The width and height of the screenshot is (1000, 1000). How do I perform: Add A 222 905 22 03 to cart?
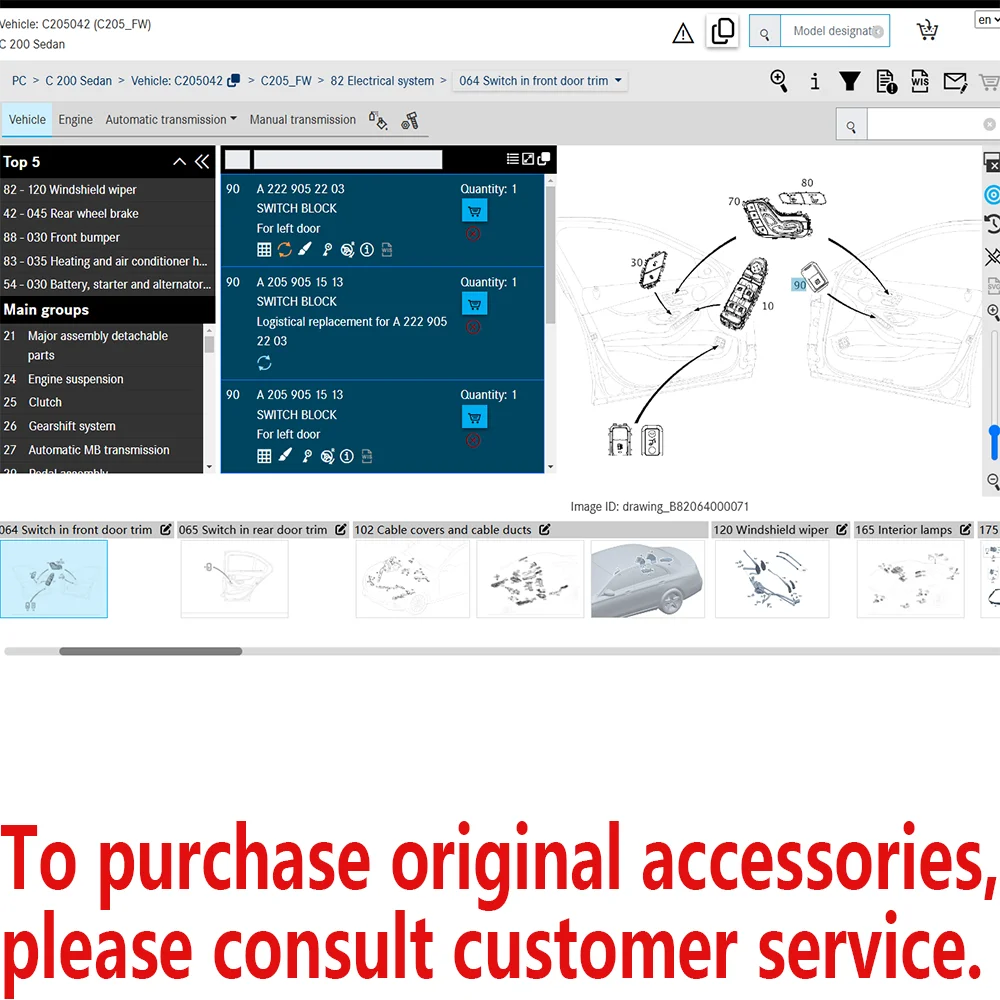point(474,210)
